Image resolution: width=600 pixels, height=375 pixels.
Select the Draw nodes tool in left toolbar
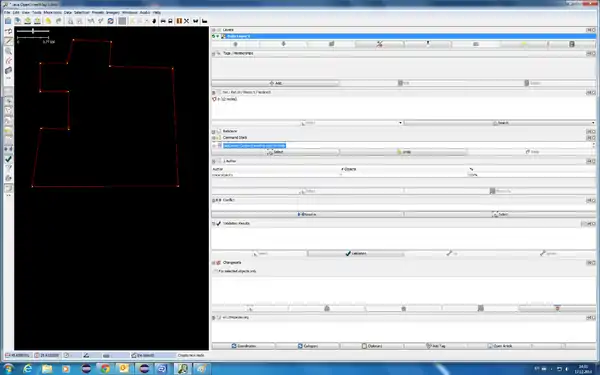(8, 41)
